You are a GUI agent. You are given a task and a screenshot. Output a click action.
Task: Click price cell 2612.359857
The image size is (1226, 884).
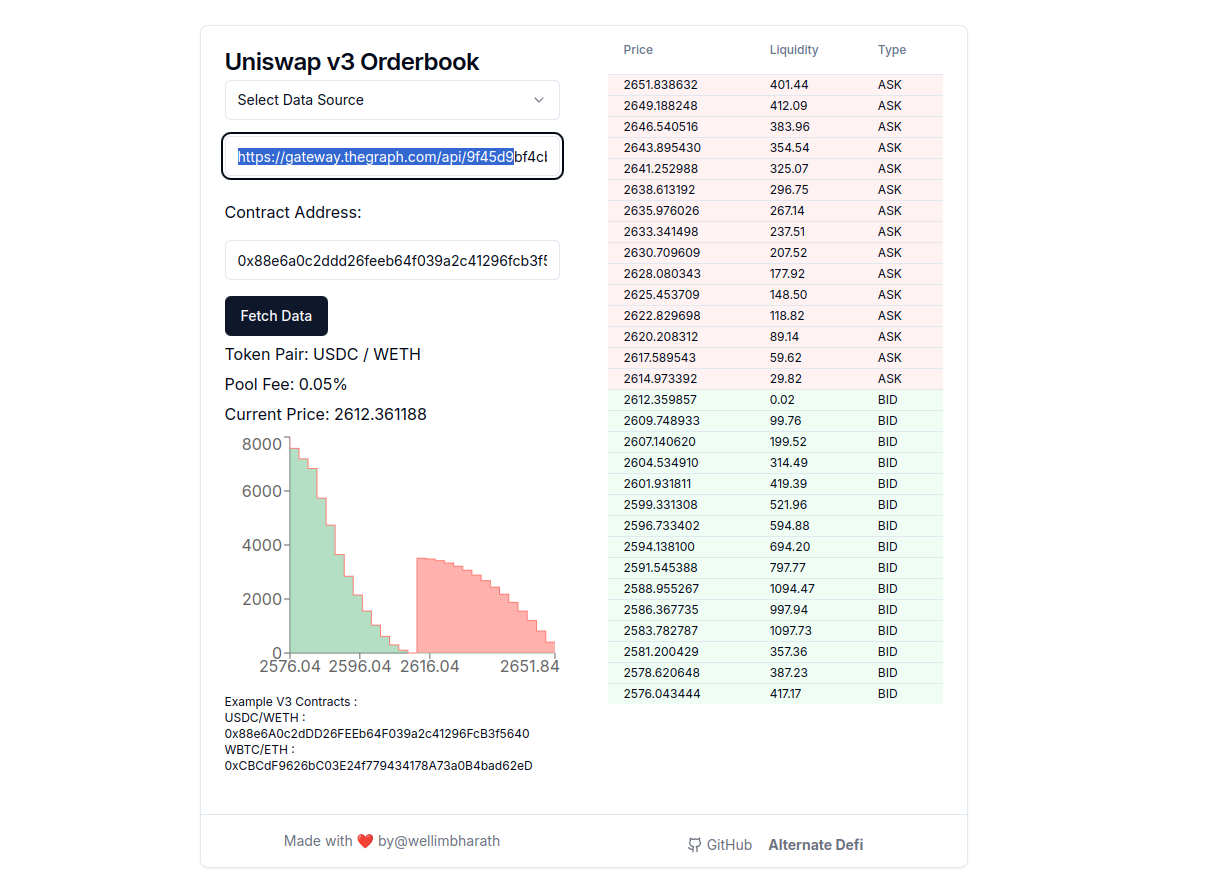661,400
